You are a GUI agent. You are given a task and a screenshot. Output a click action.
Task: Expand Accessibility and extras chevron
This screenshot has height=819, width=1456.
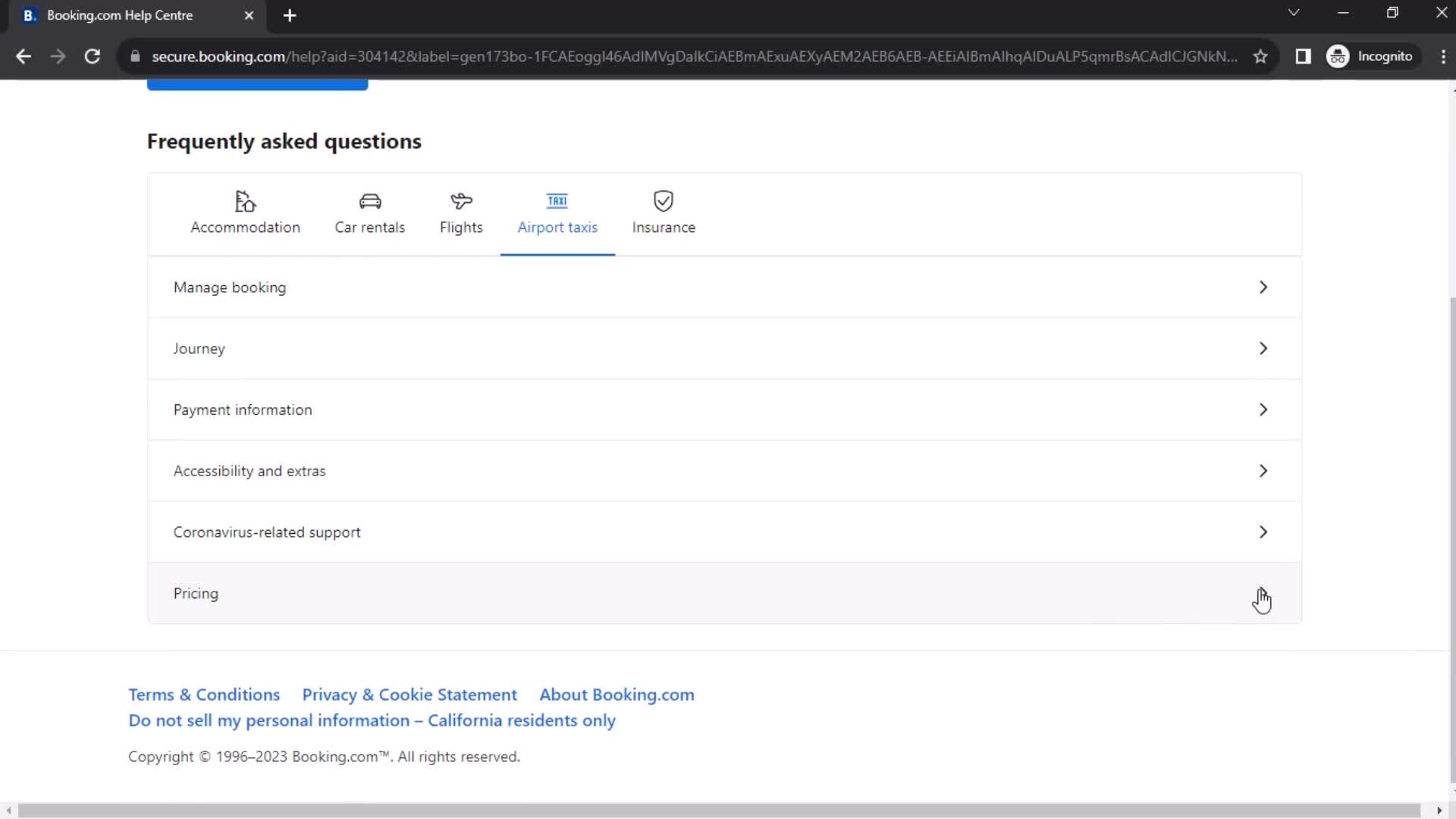coord(1263,471)
